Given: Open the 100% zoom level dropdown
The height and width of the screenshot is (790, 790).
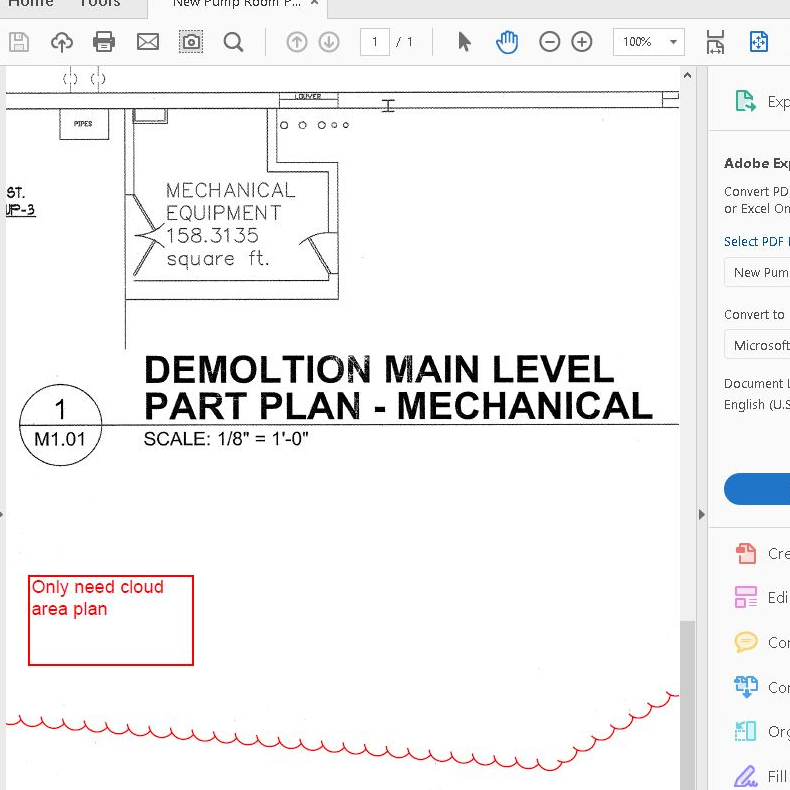Looking at the screenshot, I should pyautogui.click(x=674, y=42).
